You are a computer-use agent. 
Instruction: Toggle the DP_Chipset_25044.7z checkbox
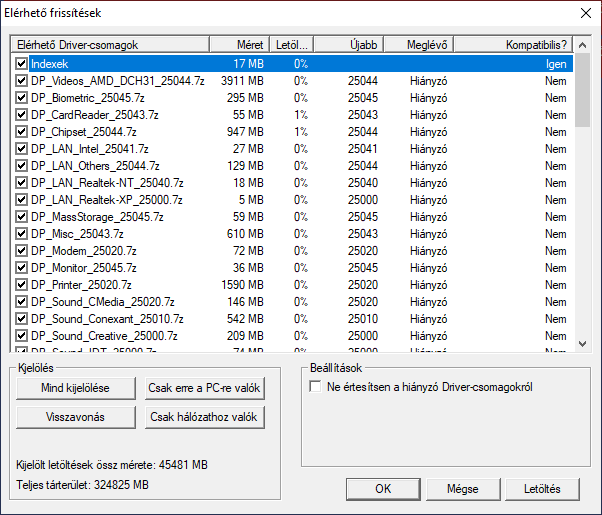(22, 132)
